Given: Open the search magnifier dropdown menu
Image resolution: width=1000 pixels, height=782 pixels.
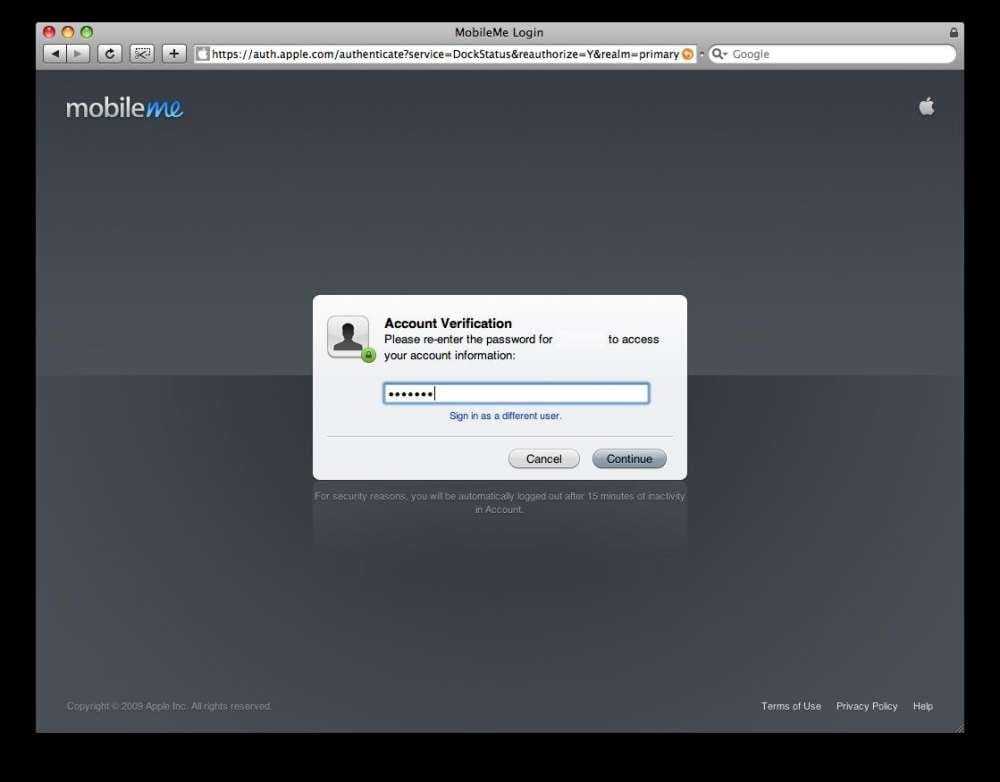Looking at the screenshot, I should pos(719,54).
